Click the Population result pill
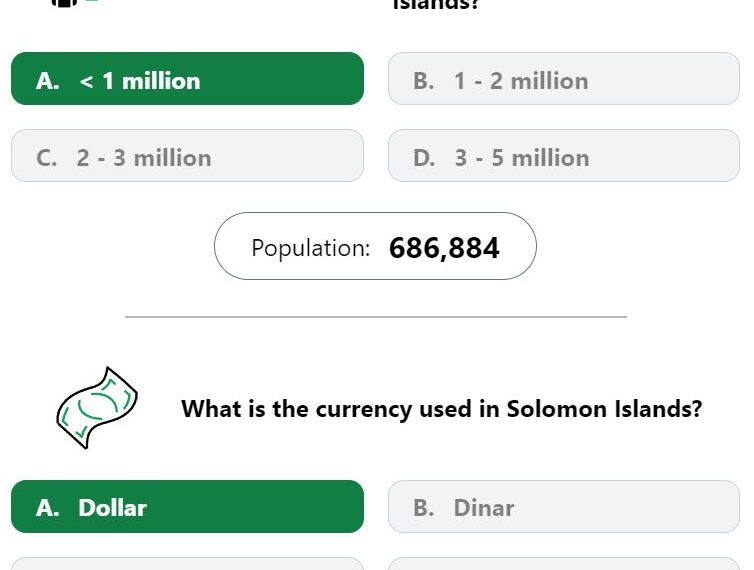The width and height of the screenshot is (754, 570). click(375, 246)
